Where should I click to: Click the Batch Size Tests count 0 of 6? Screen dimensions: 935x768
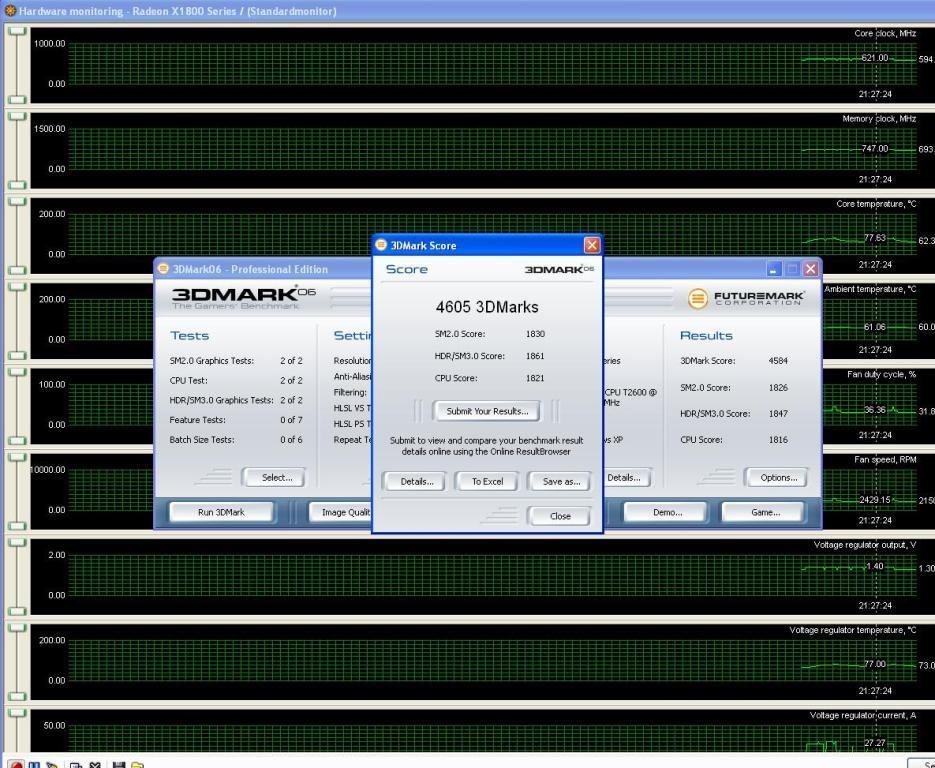point(291,439)
